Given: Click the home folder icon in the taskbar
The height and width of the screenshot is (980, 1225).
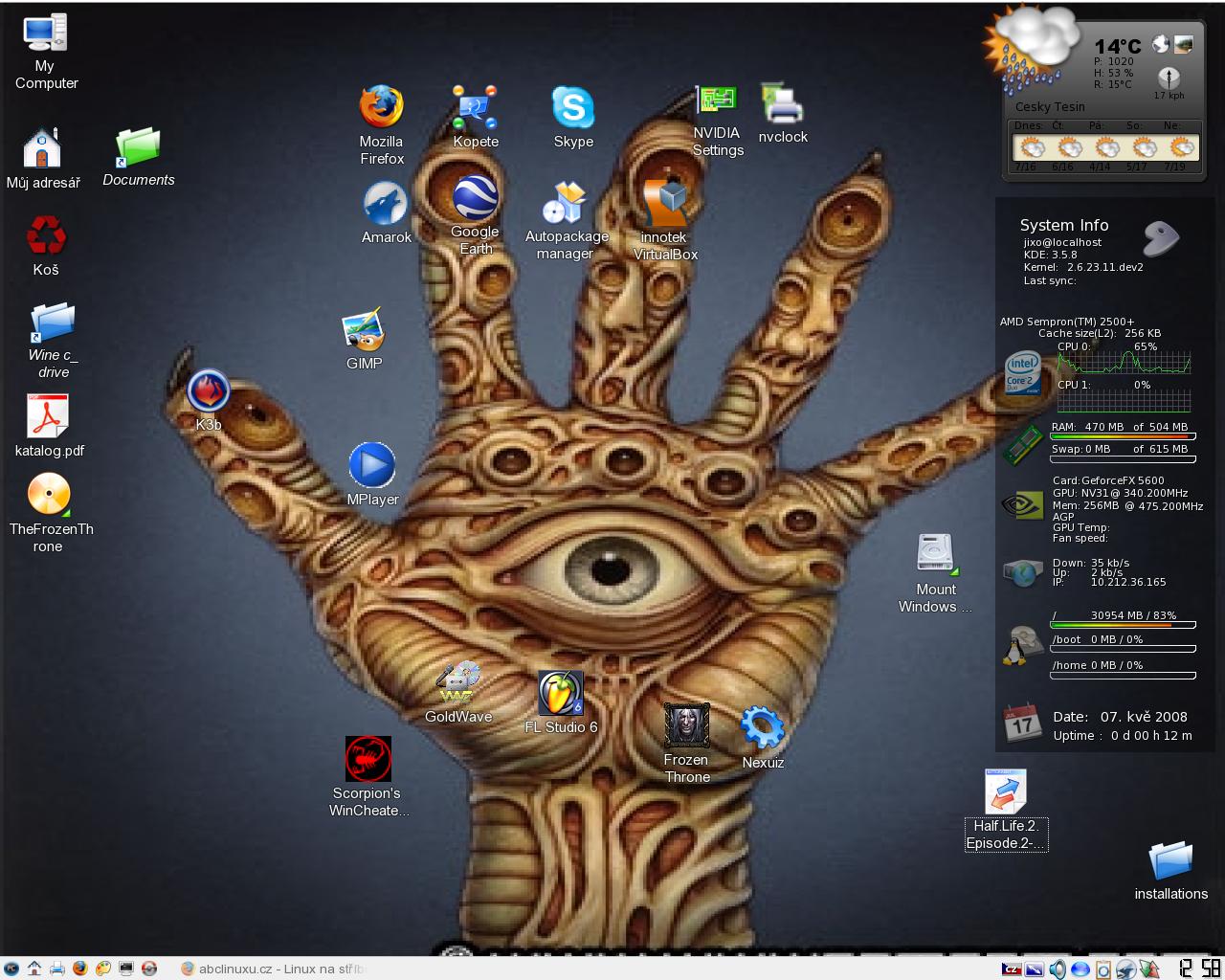Looking at the screenshot, I should click(34, 969).
